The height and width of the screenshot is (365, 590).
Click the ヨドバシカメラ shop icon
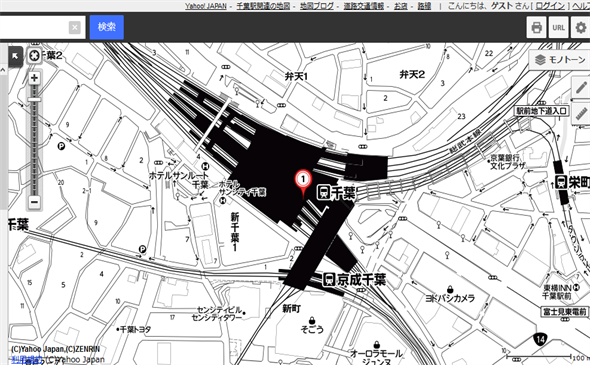(x=450, y=289)
